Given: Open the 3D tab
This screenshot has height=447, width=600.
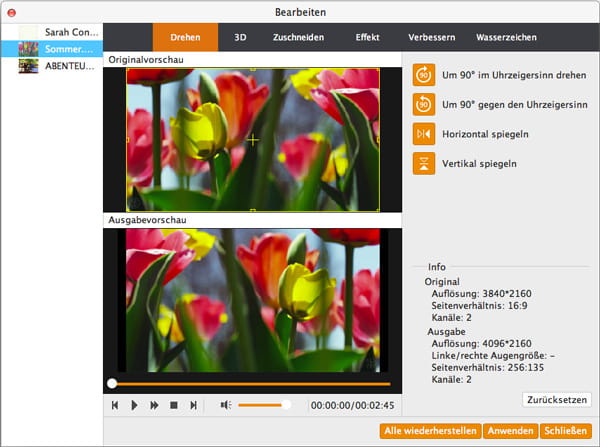Looking at the screenshot, I should coord(240,37).
